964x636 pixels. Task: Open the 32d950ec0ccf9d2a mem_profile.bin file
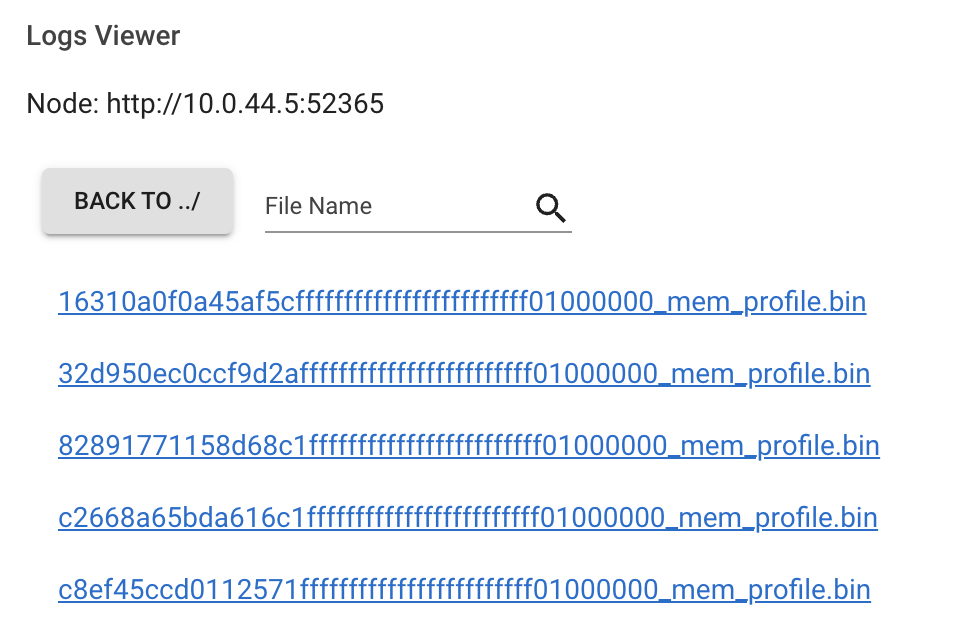tap(464, 373)
